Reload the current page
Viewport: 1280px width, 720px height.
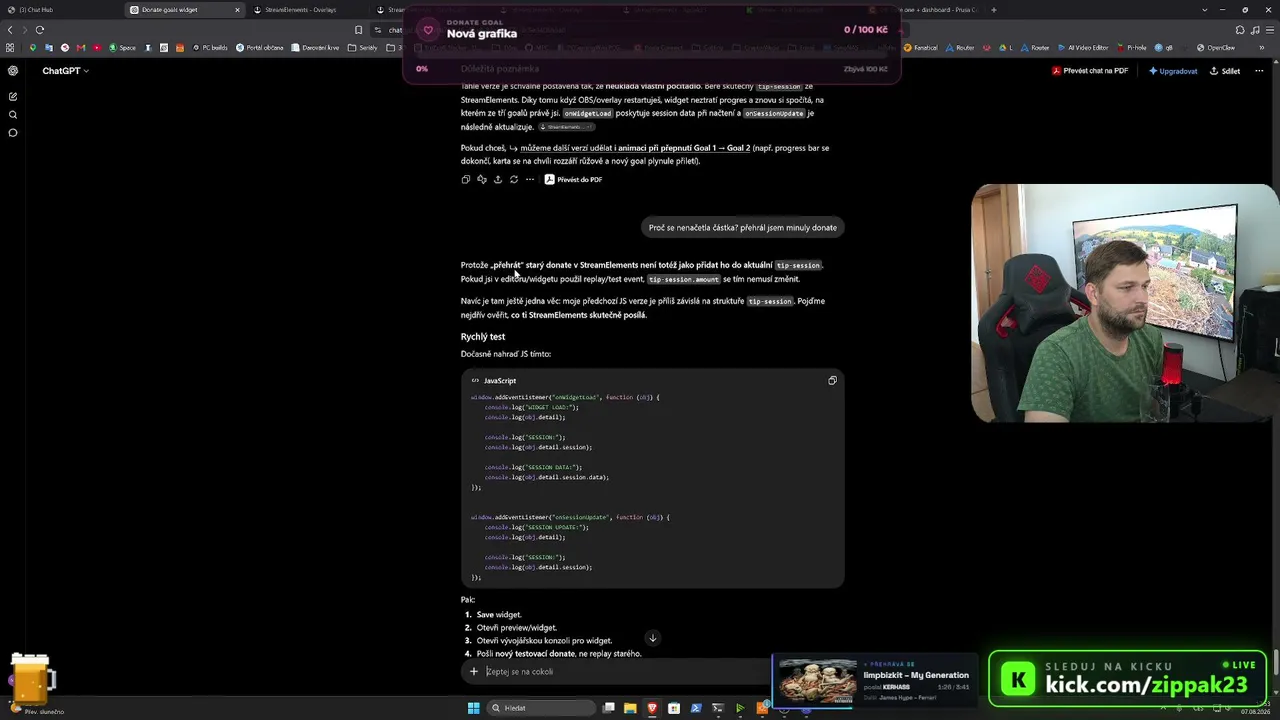pyautogui.click(x=40, y=30)
